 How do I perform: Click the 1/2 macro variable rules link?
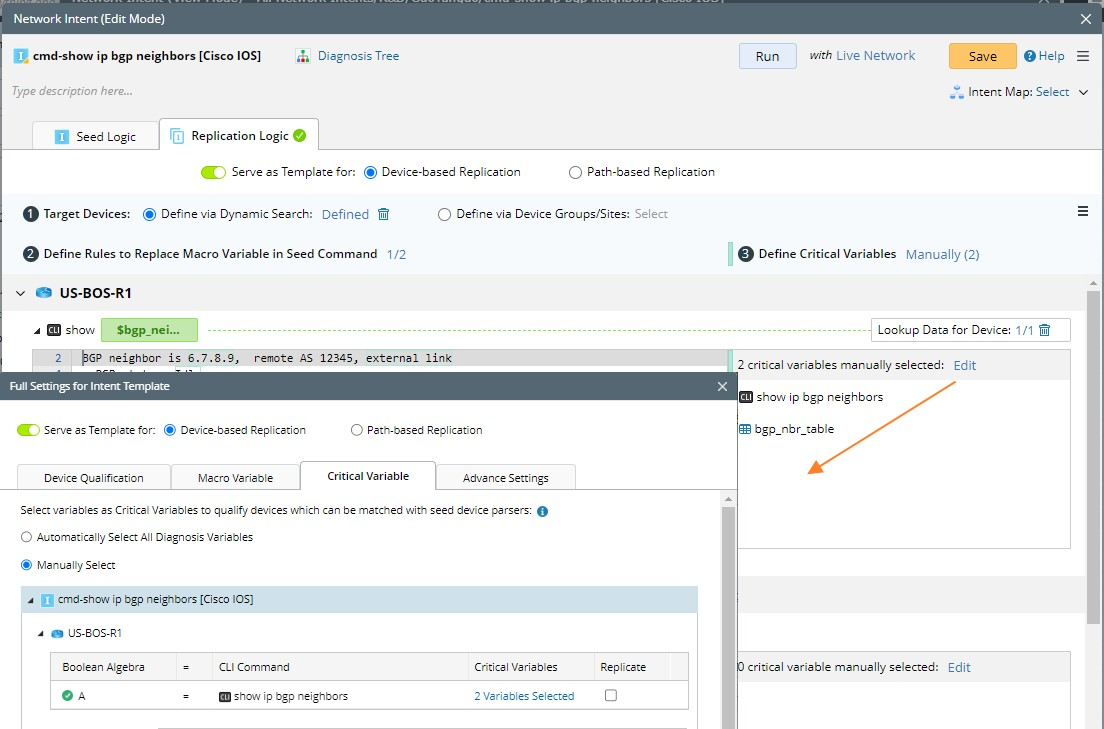(x=396, y=254)
